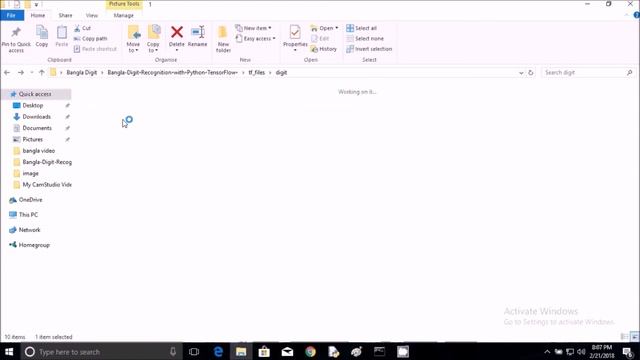The image size is (640, 360).
Task: Open the Easy access dropdown
Action: pos(256,38)
